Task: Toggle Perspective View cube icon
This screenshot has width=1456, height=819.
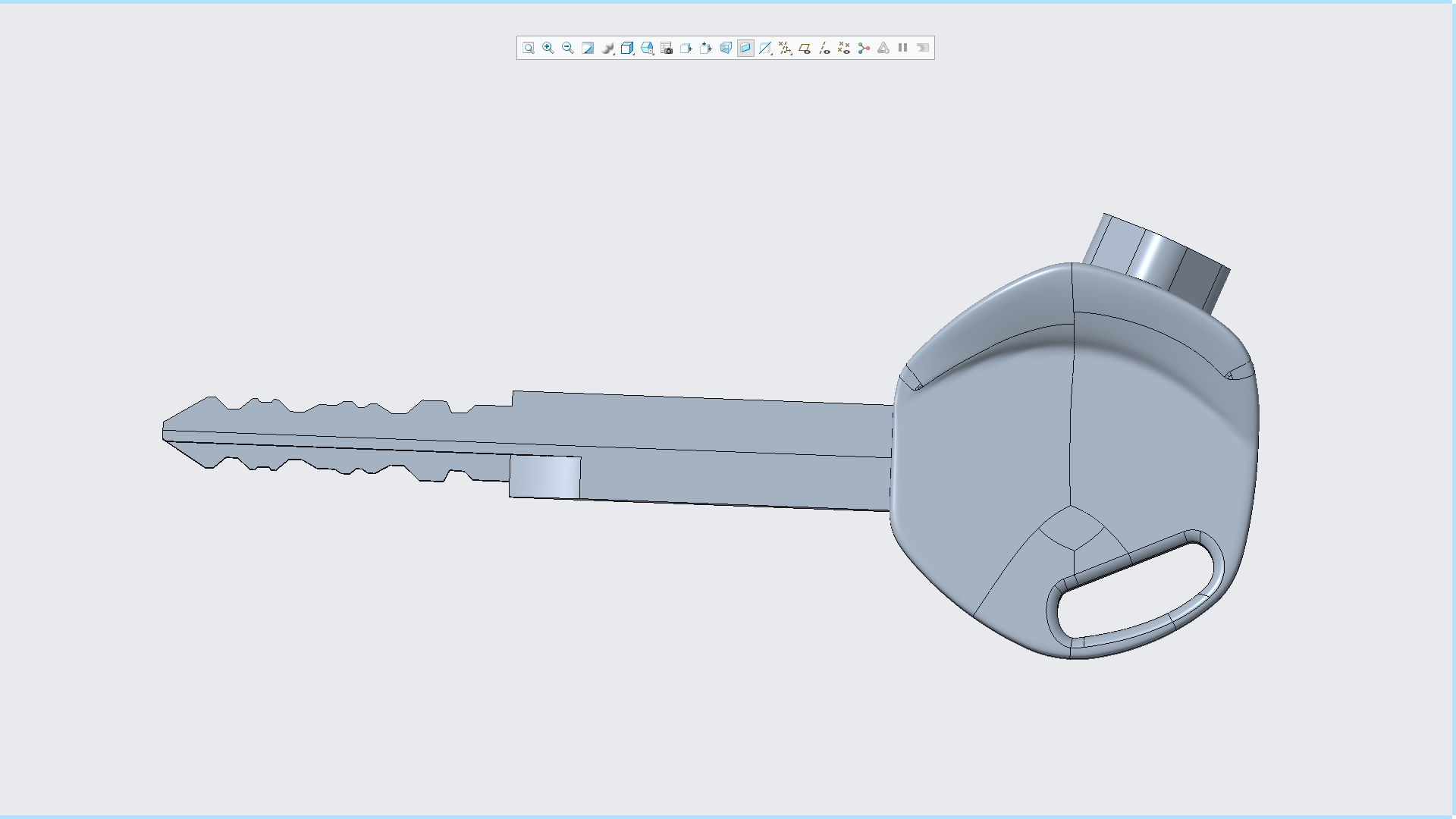Action: tap(726, 48)
